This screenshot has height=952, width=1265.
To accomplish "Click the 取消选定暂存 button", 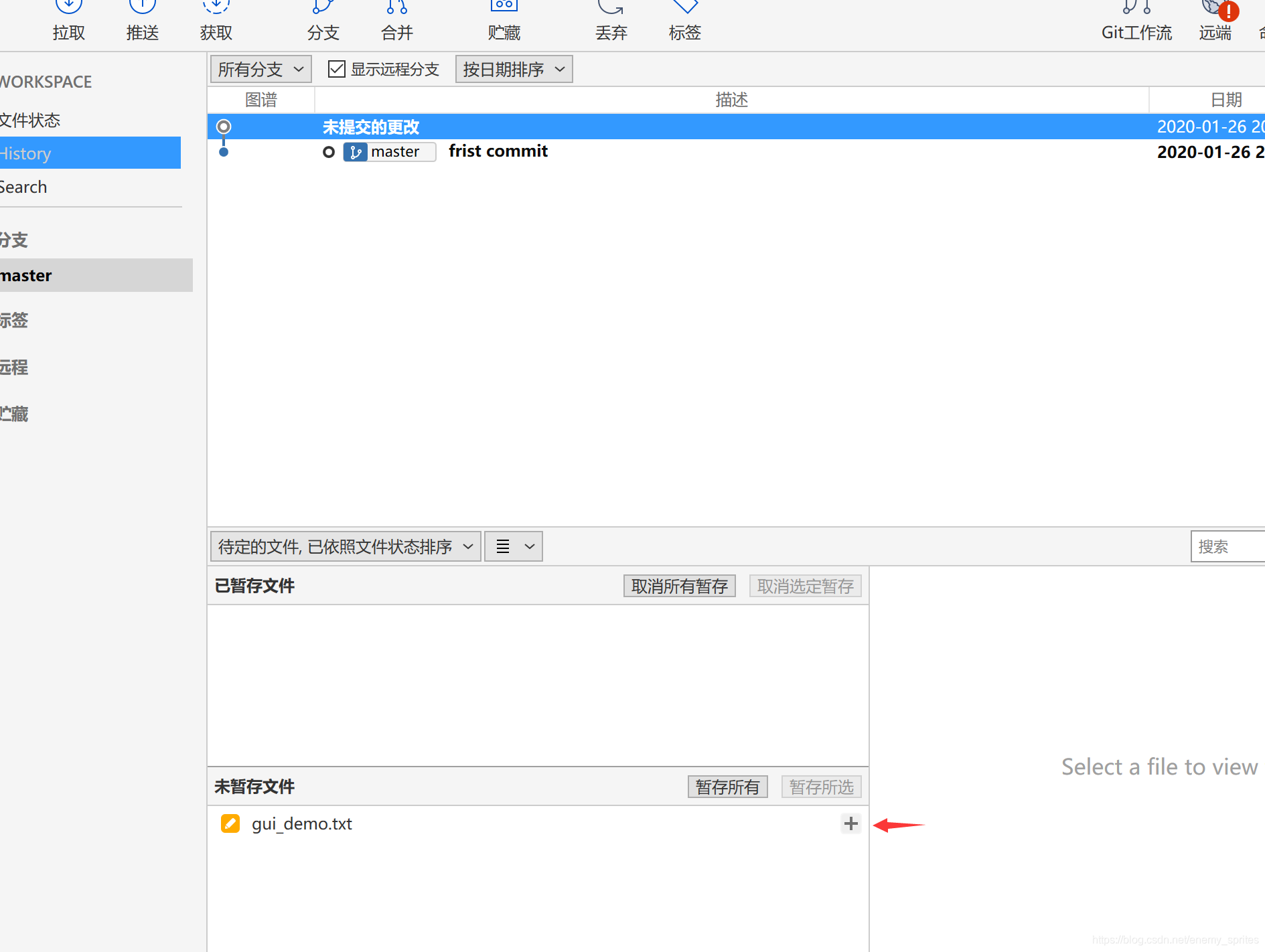I will click(x=805, y=586).
